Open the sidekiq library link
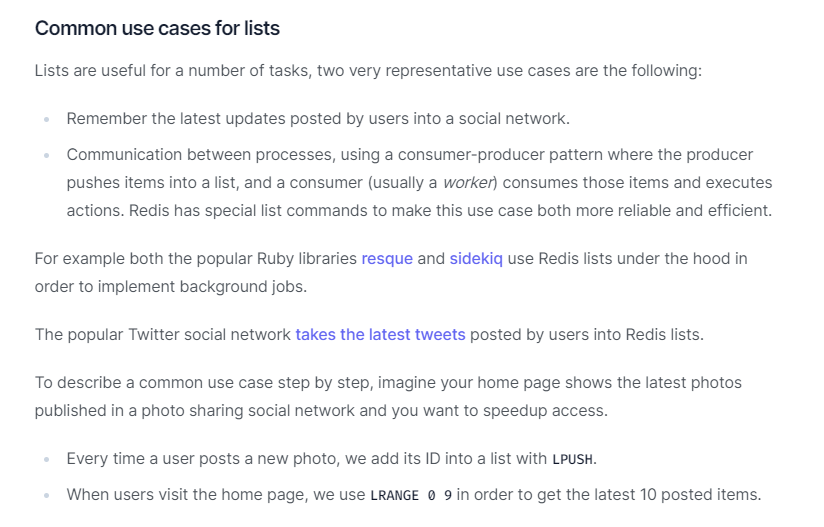The image size is (824, 527). coord(476,258)
